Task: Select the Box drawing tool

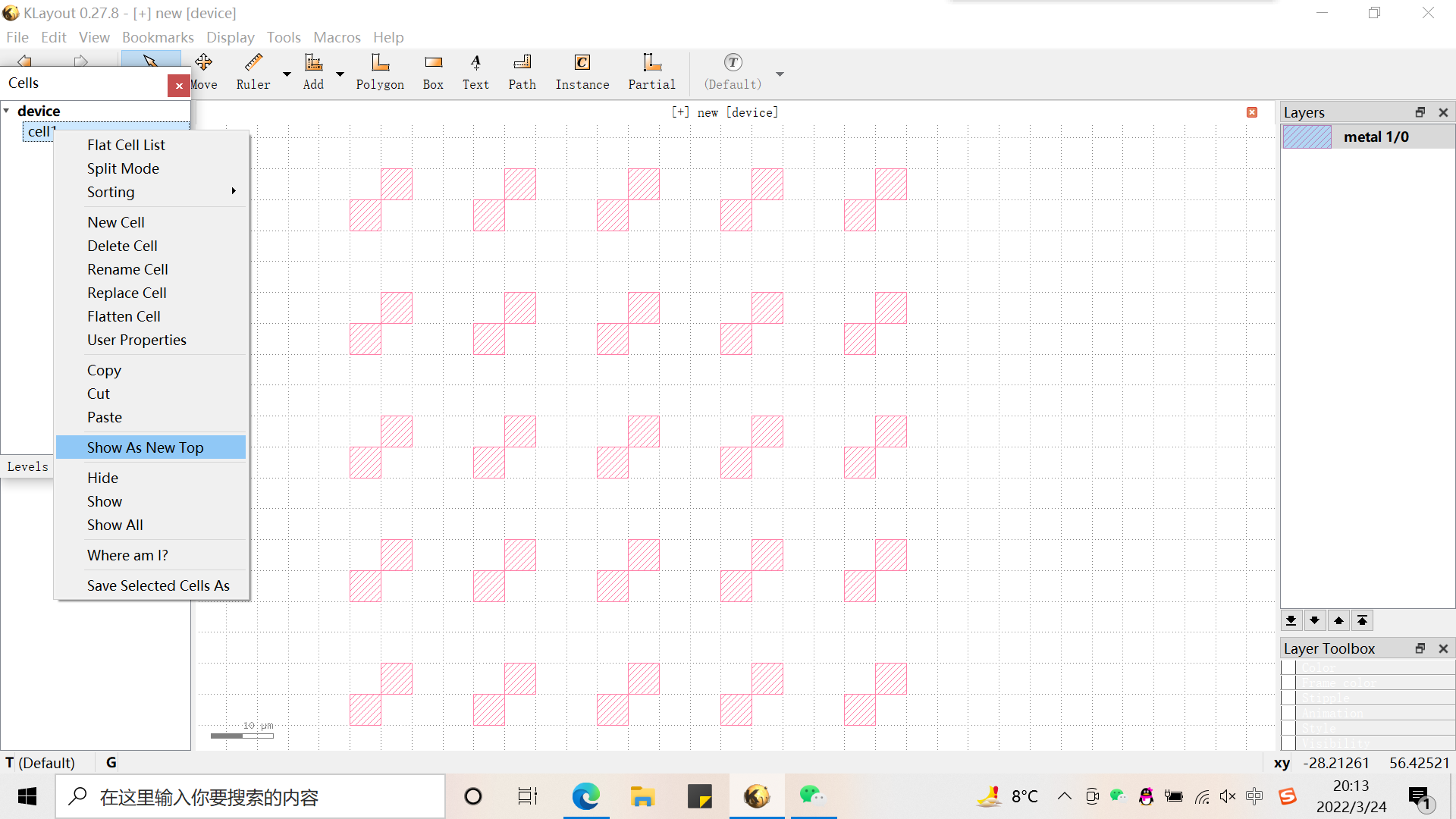Action: coord(433,72)
